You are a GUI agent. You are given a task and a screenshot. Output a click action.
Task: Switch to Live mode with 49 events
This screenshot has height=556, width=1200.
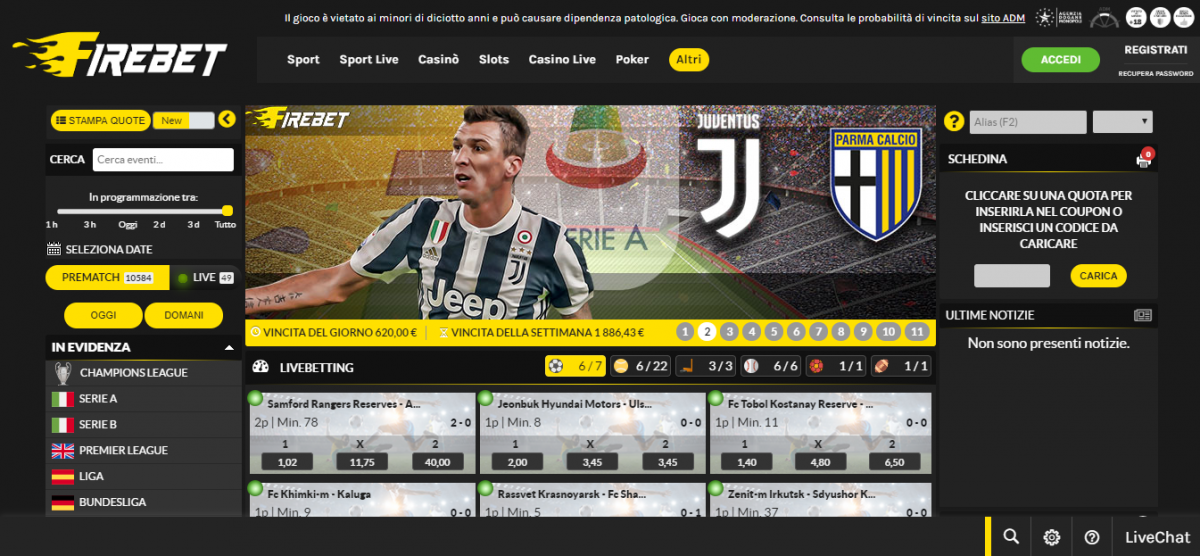pyautogui.click(x=205, y=277)
